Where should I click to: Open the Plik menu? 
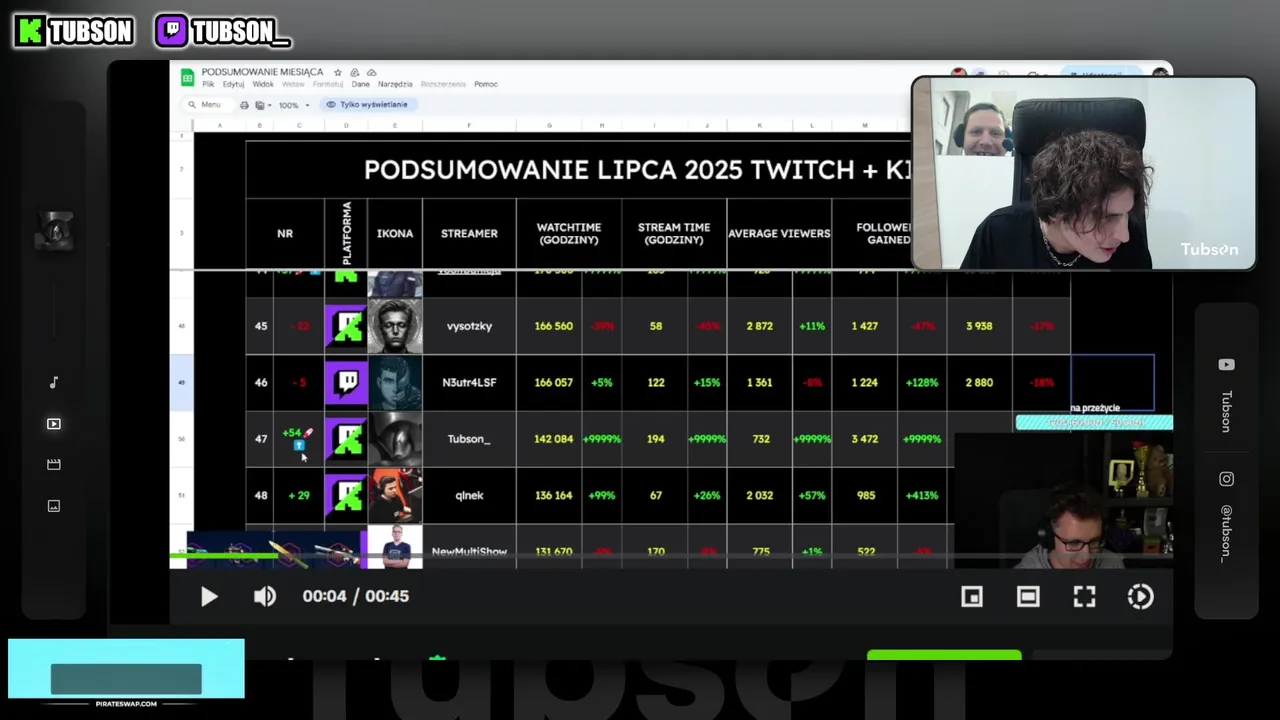[208, 84]
